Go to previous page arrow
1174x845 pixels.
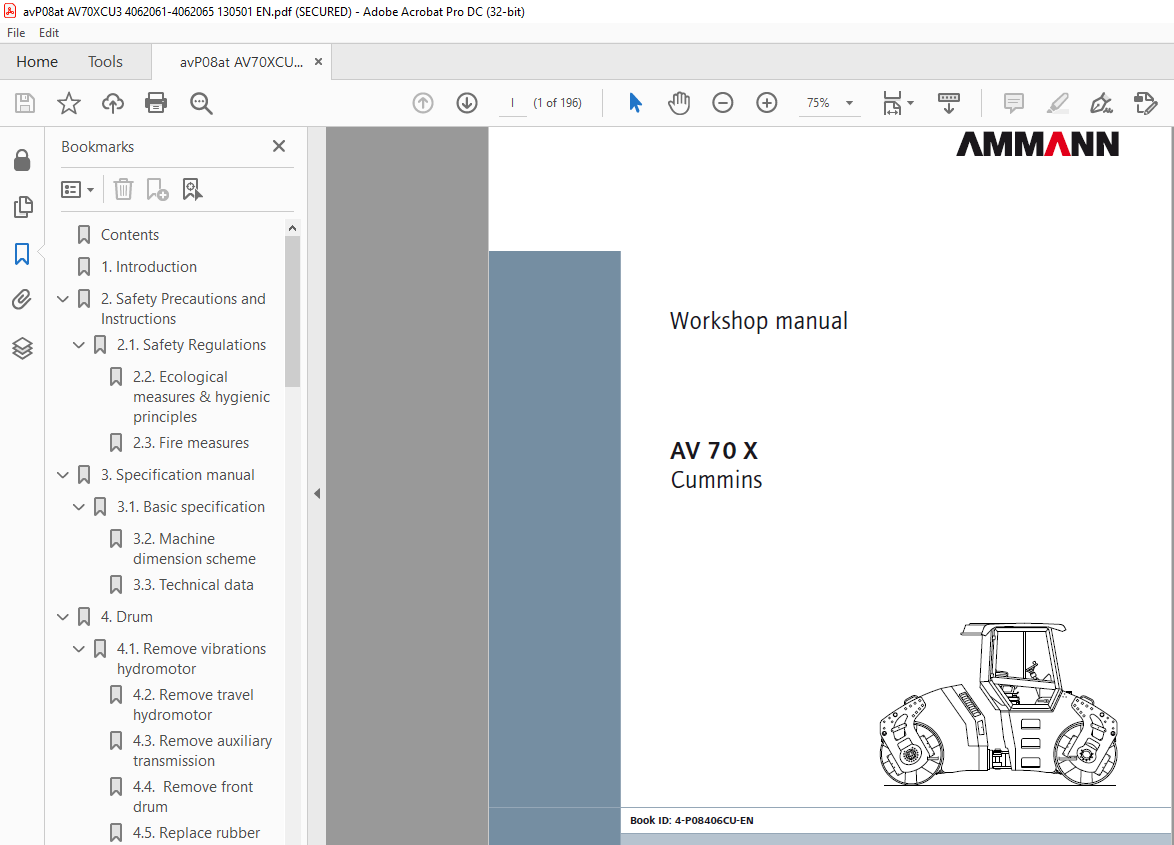tap(423, 103)
